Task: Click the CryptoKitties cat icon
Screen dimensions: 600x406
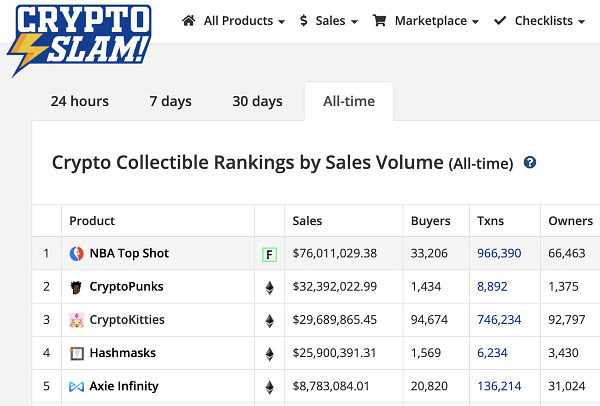Action: click(77, 320)
